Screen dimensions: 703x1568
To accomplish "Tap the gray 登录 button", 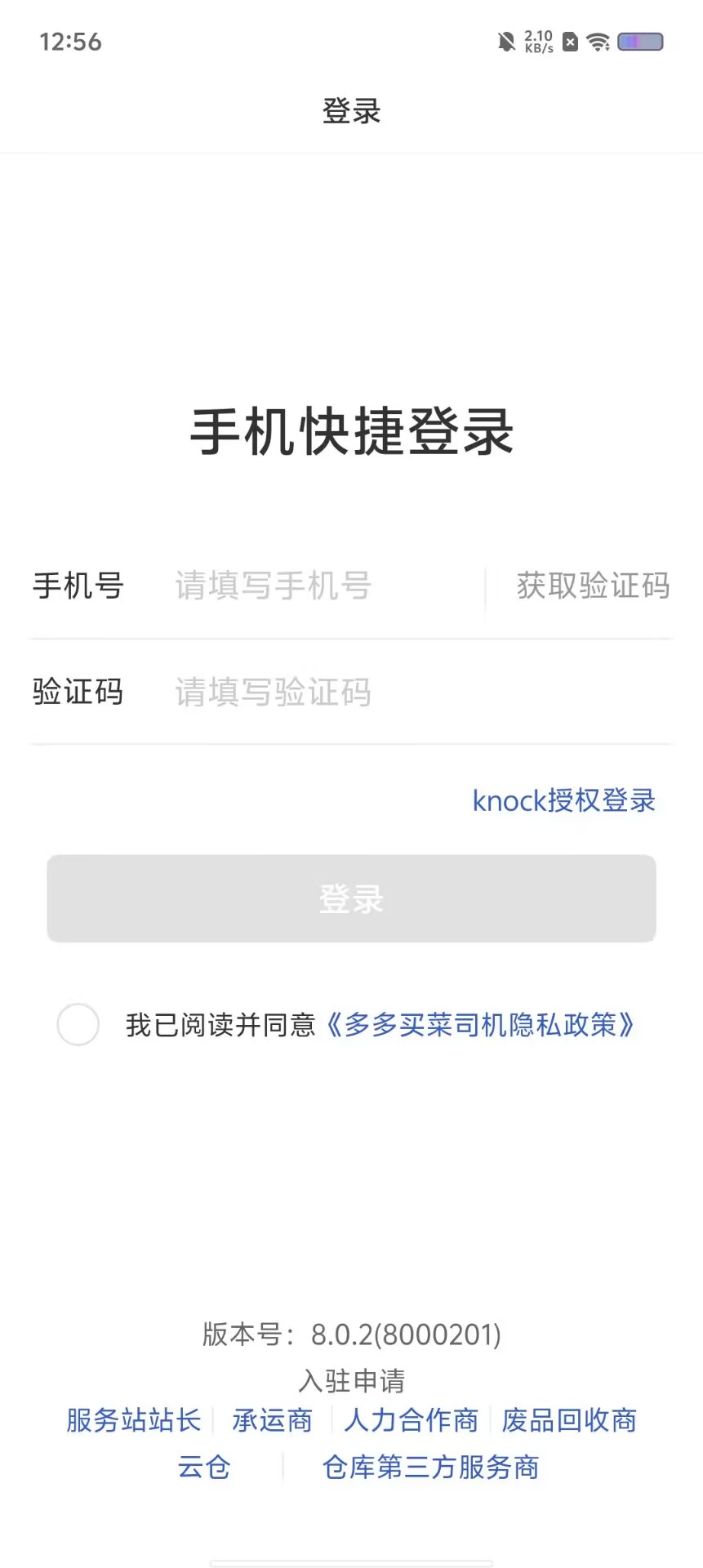I will tap(351, 898).
